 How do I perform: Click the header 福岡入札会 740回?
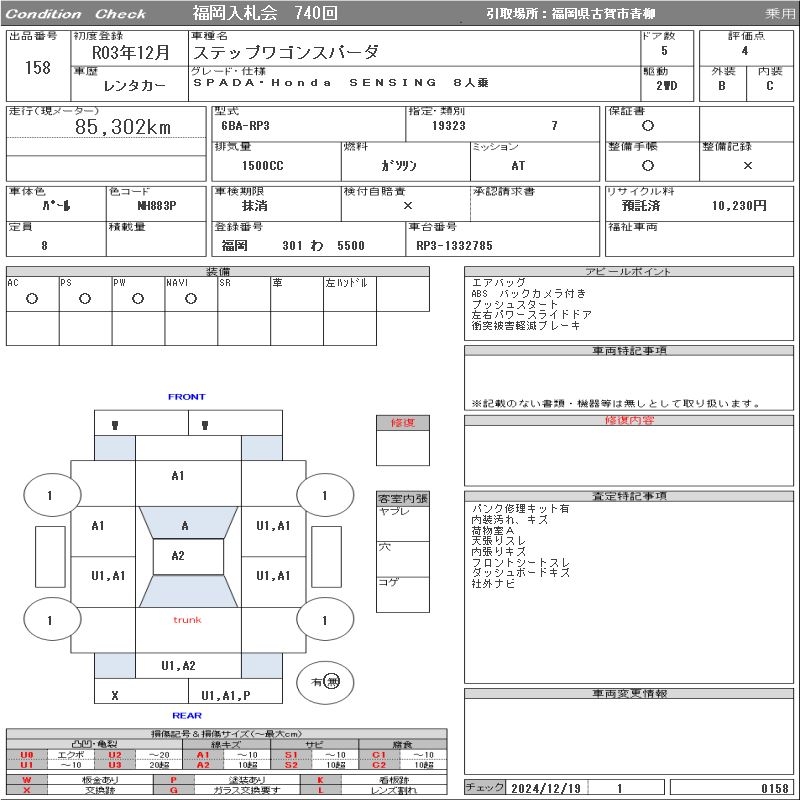[265, 13]
